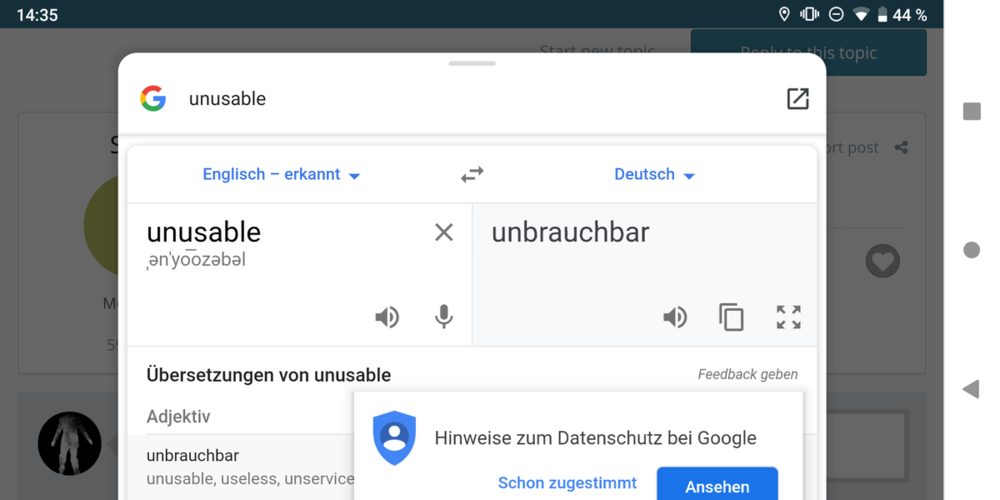
Task: Click Feedback geben link
Action: point(747,374)
